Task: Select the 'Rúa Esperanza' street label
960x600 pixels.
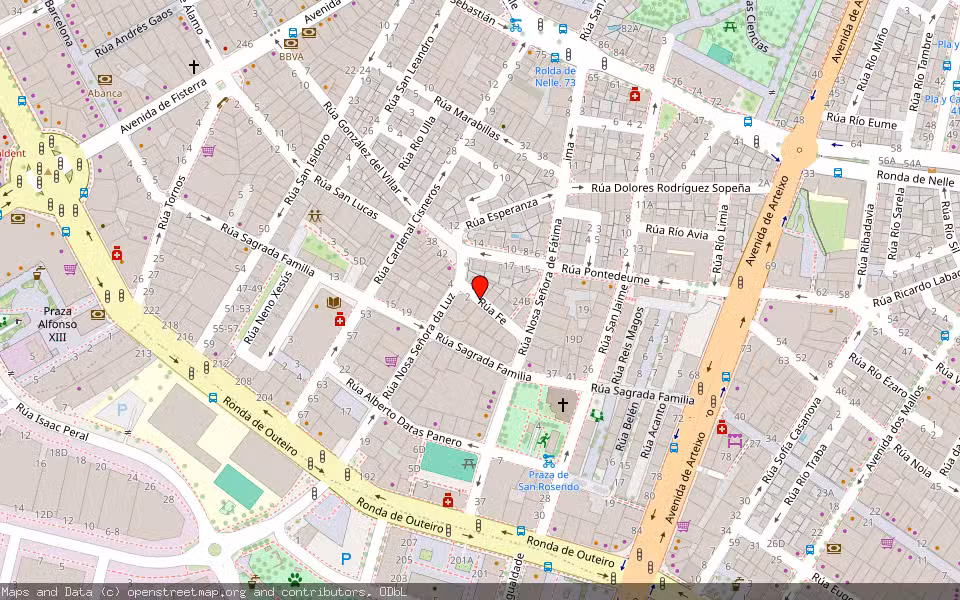Action: click(x=502, y=213)
